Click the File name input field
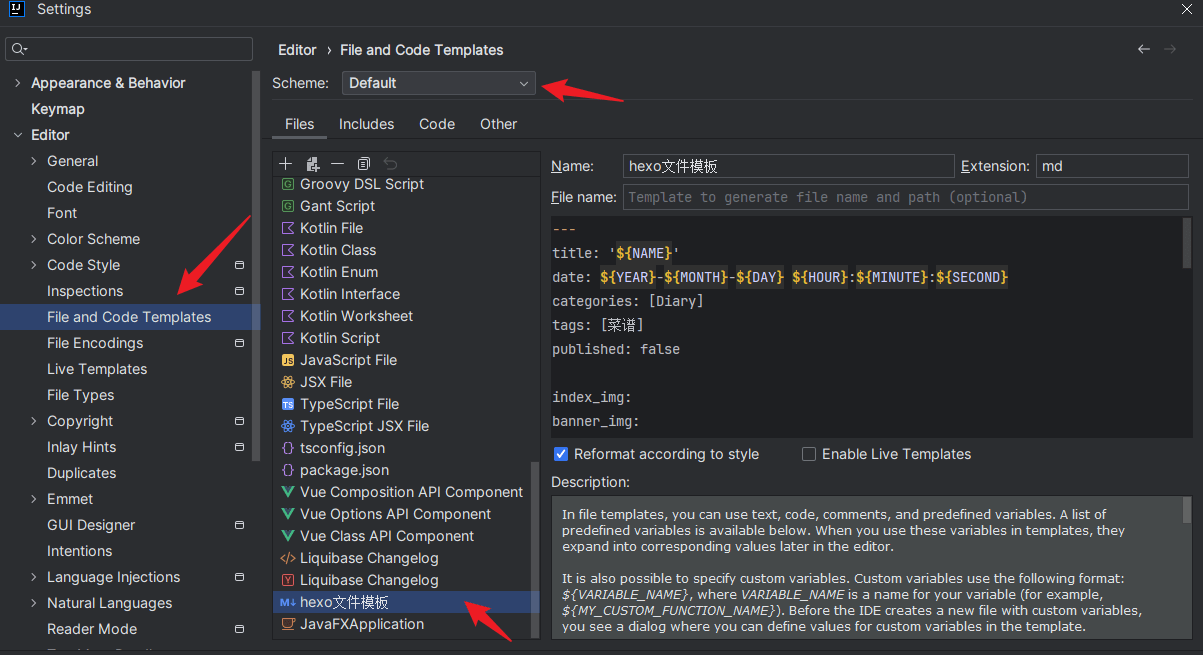The width and height of the screenshot is (1203, 655). pos(905,197)
